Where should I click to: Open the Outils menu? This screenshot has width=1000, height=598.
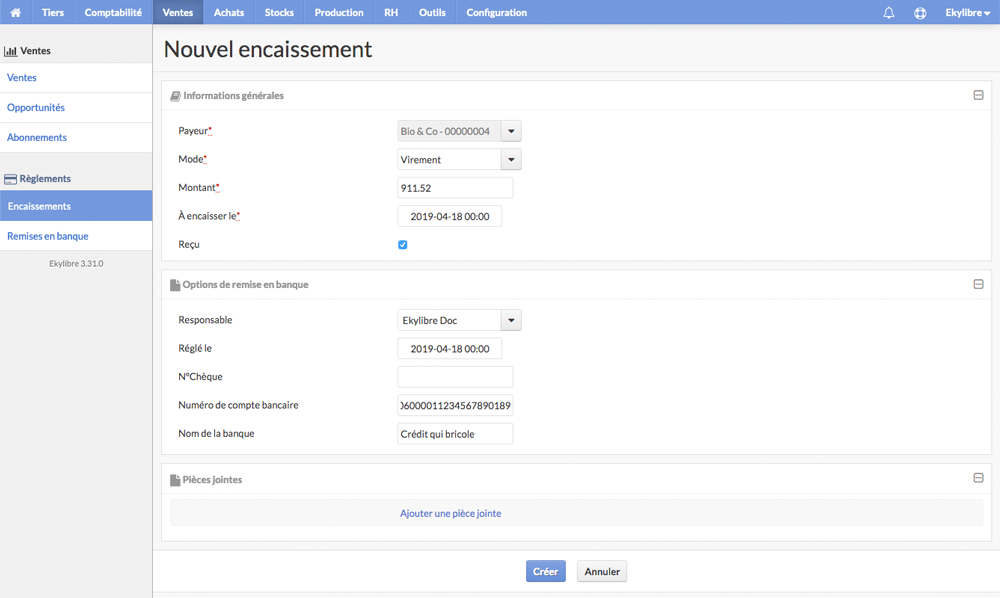432,12
